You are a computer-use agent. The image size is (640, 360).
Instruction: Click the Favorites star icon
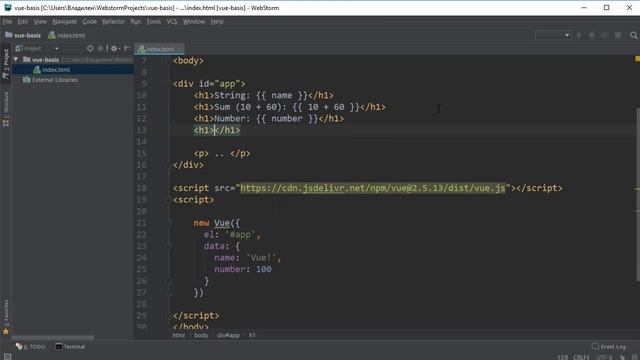point(6,331)
